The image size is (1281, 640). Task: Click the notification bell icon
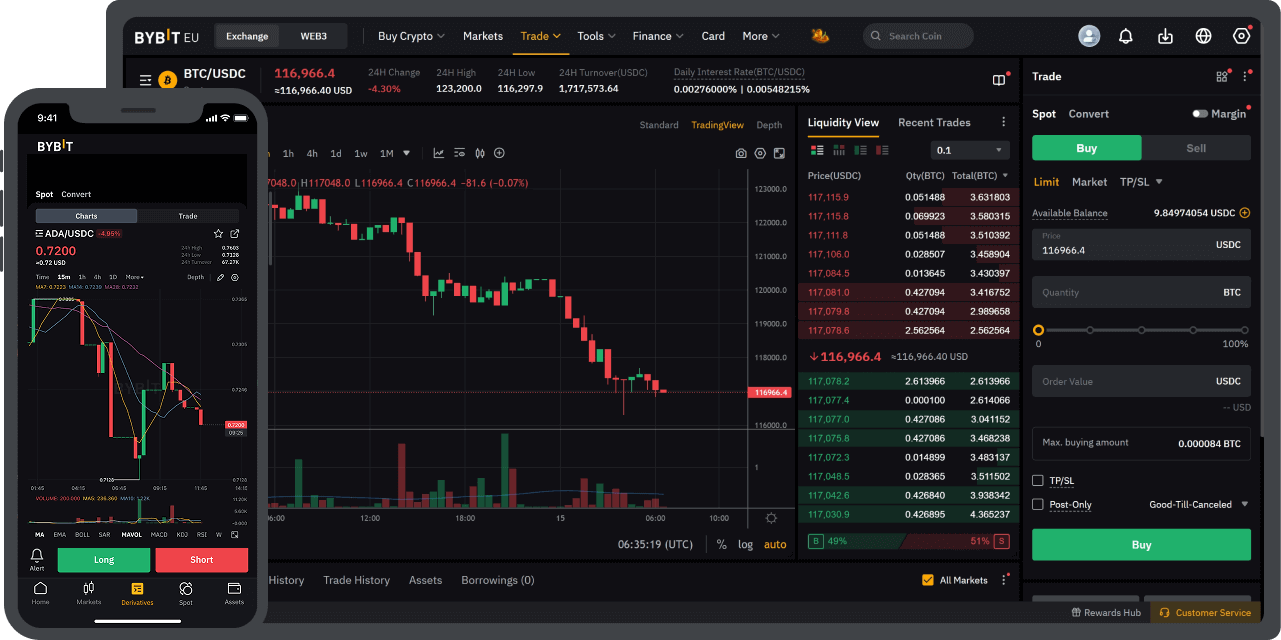(1126, 36)
